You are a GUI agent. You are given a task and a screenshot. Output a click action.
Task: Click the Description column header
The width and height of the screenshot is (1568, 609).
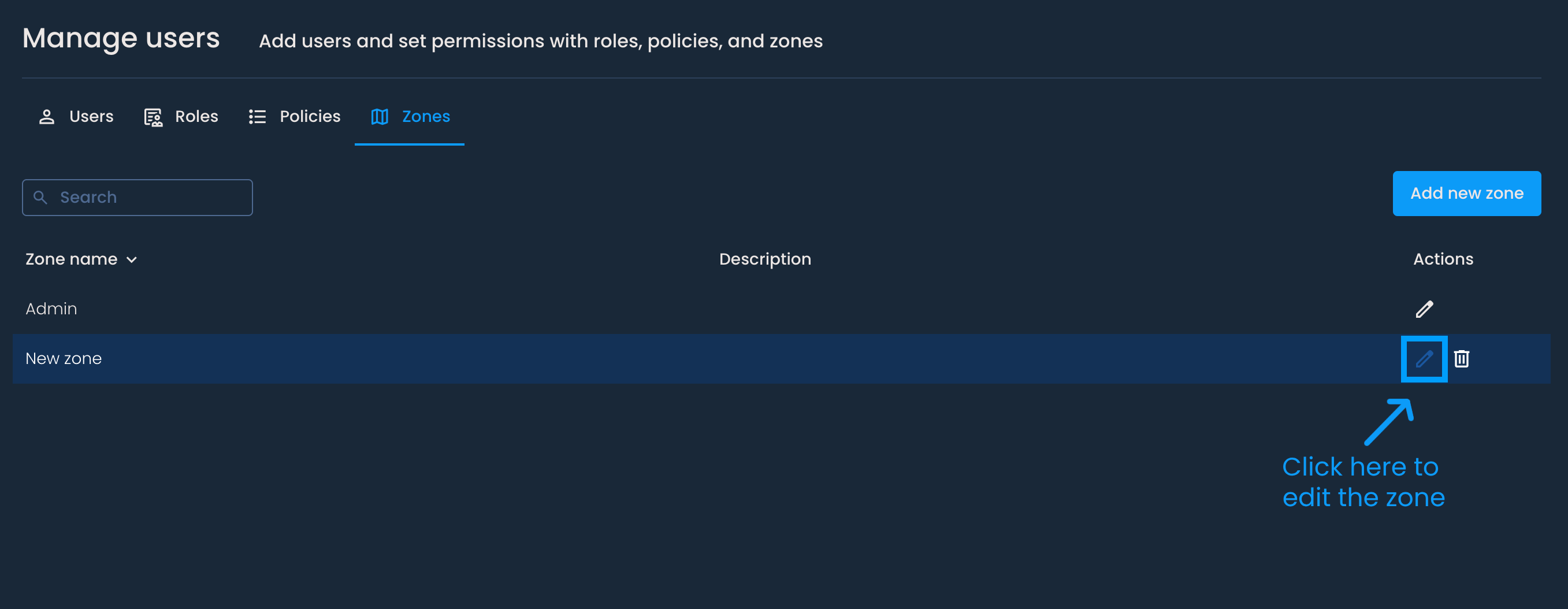(764, 259)
